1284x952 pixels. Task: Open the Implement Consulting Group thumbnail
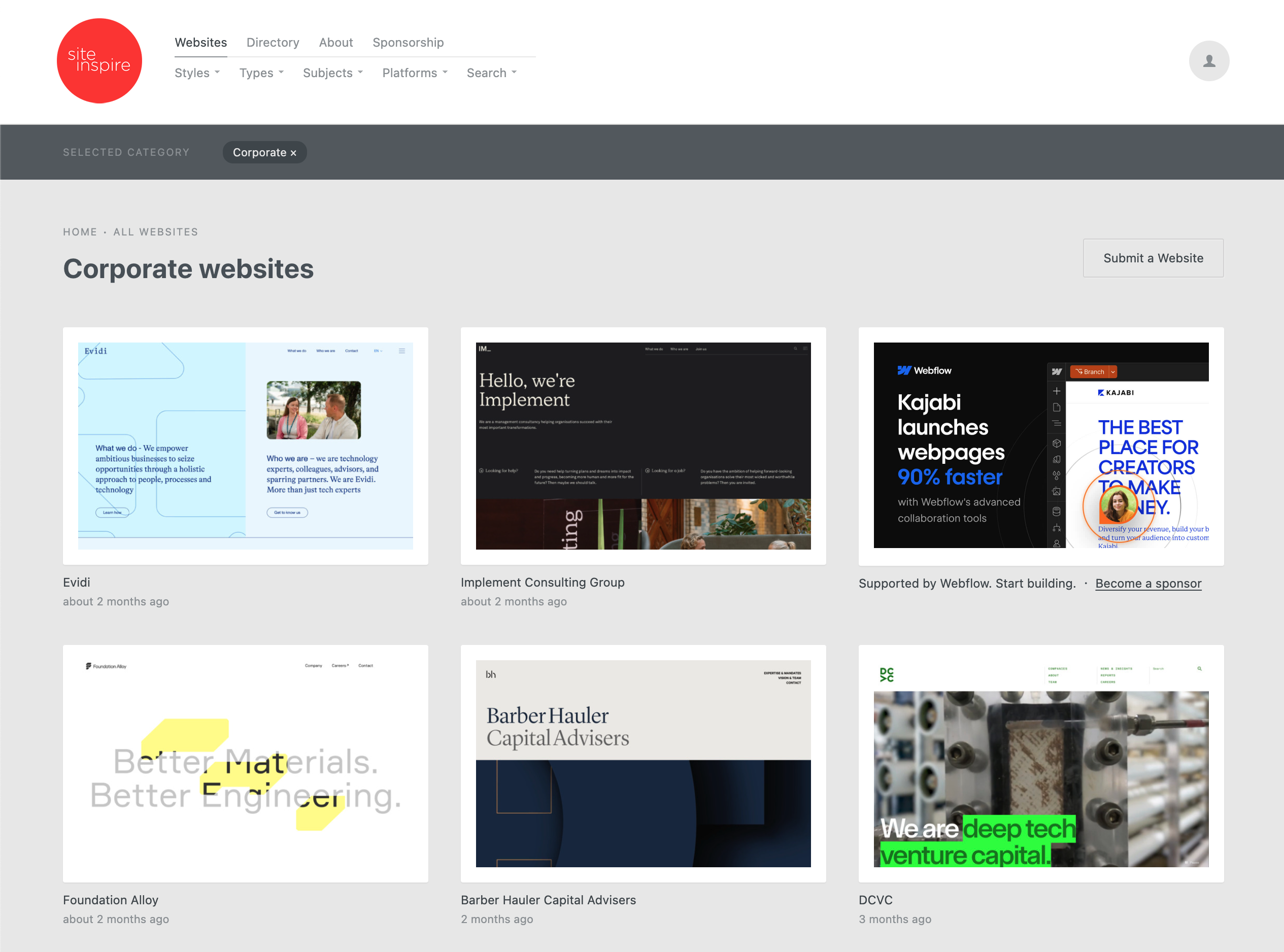click(643, 446)
